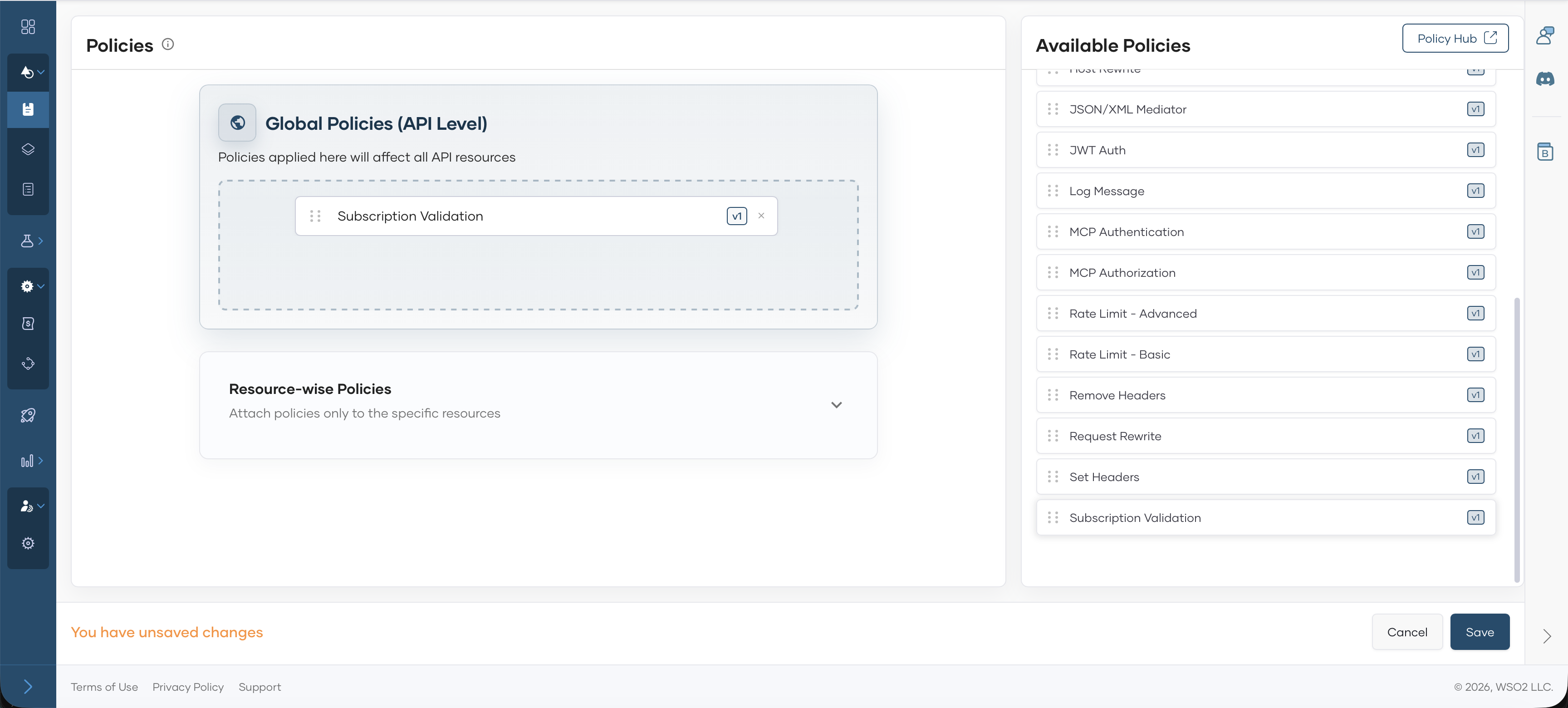Click the Available Policies vertical scrollbar
Screen dimensions: 1568x708
coord(1516,438)
